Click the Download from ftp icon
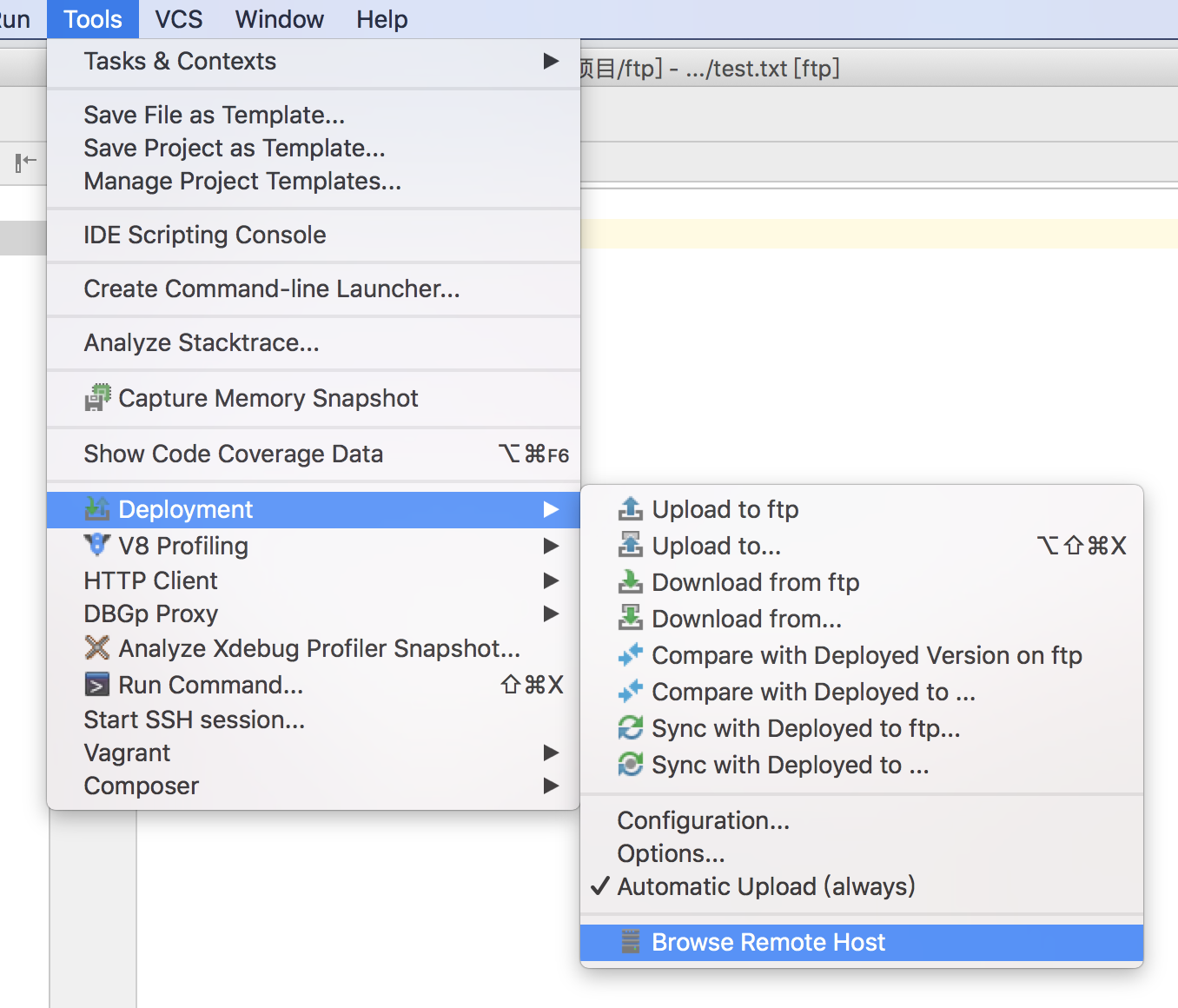The width and height of the screenshot is (1178, 1008). click(x=630, y=582)
